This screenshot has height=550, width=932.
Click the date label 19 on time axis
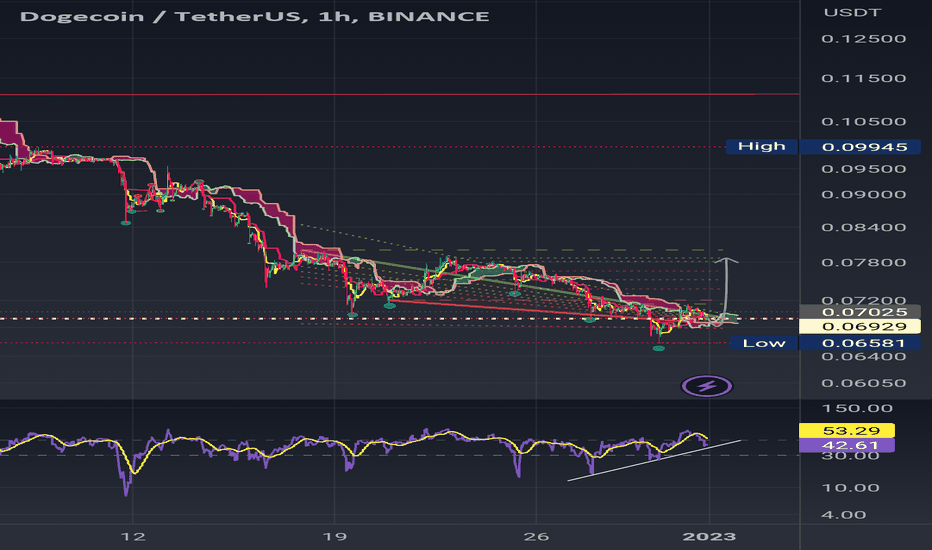point(335,537)
